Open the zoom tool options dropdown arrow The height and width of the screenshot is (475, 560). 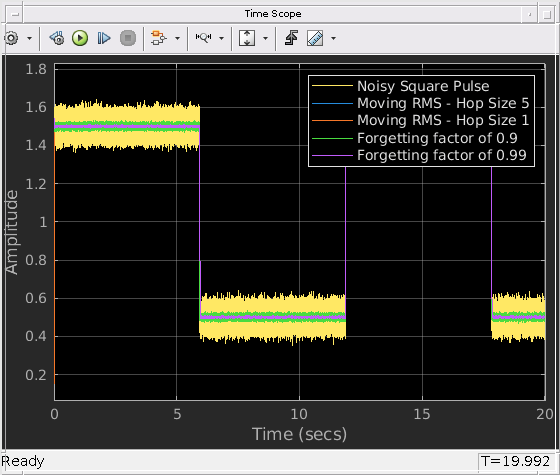(x=221, y=38)
